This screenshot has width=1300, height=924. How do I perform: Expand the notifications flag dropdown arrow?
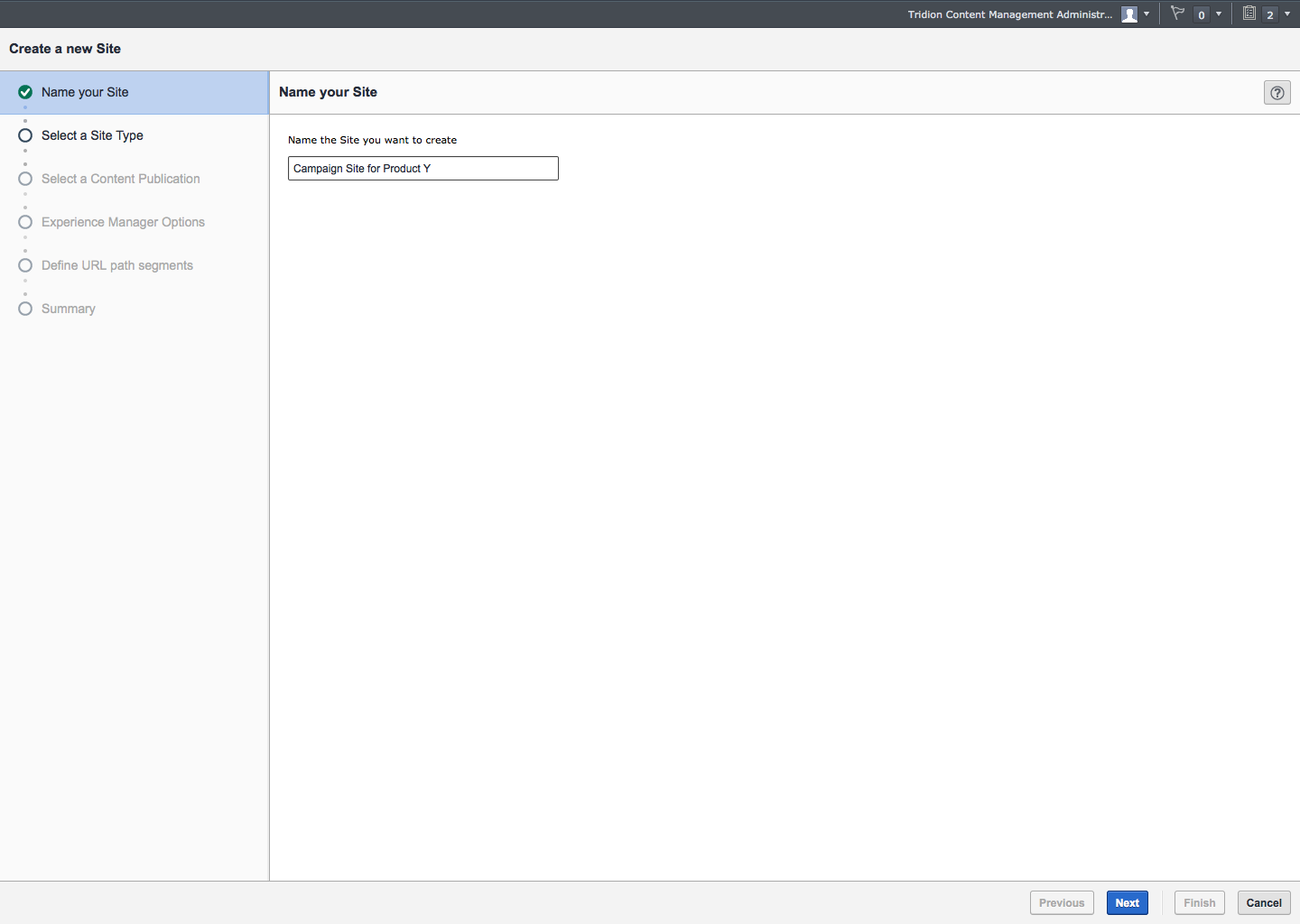[x=1219, y=14]
